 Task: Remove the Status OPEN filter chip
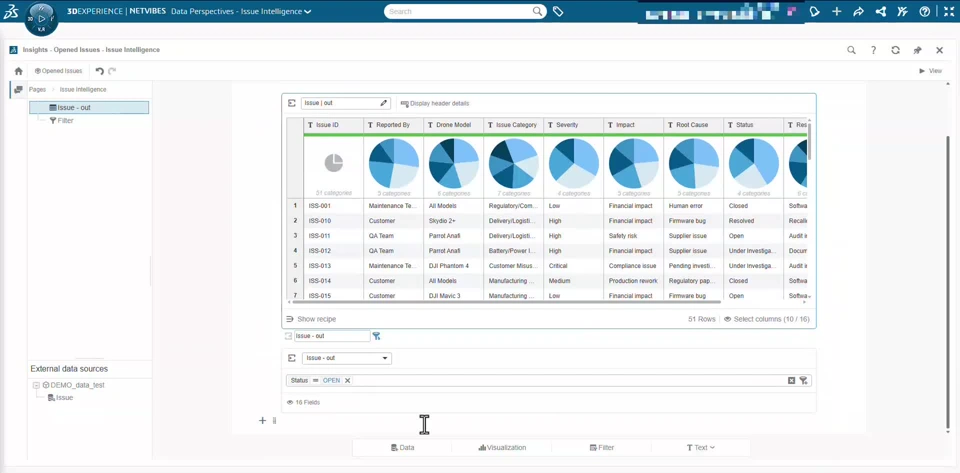pyautogui.click(x=347, y=381)
